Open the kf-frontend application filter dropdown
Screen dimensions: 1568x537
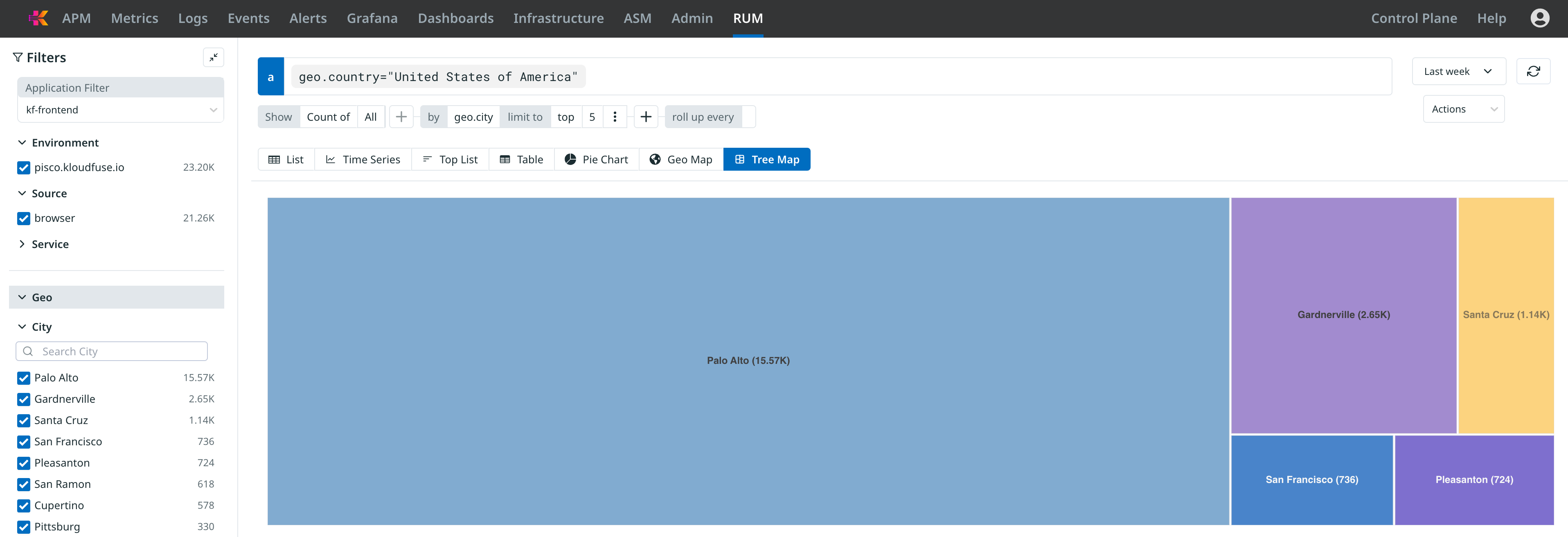(x=121, y=110)
